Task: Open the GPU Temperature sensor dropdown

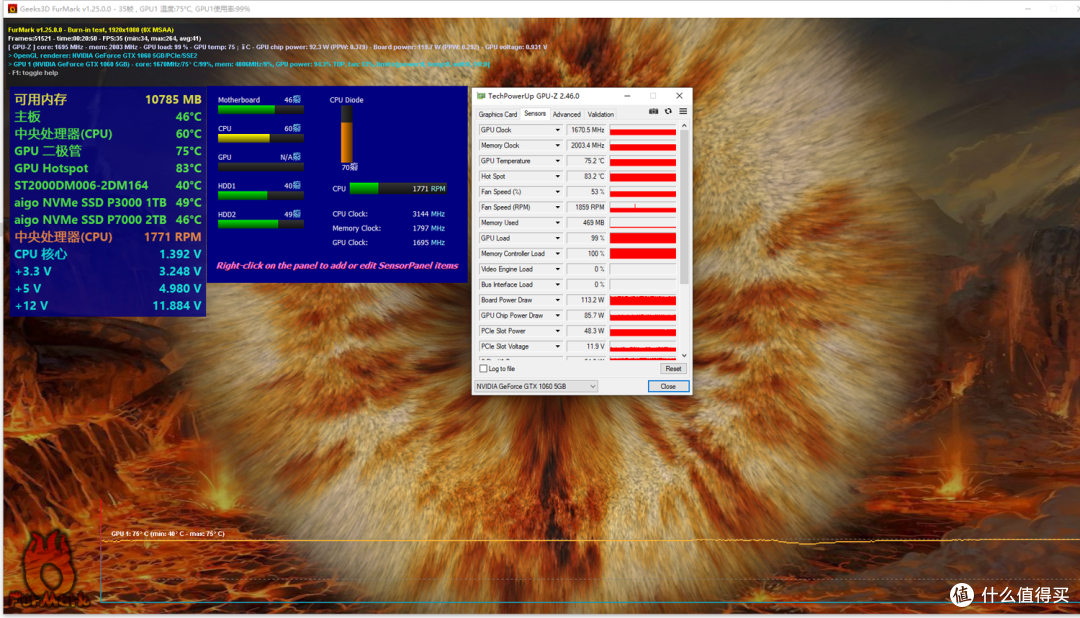Action: click(x=557, y=161)
